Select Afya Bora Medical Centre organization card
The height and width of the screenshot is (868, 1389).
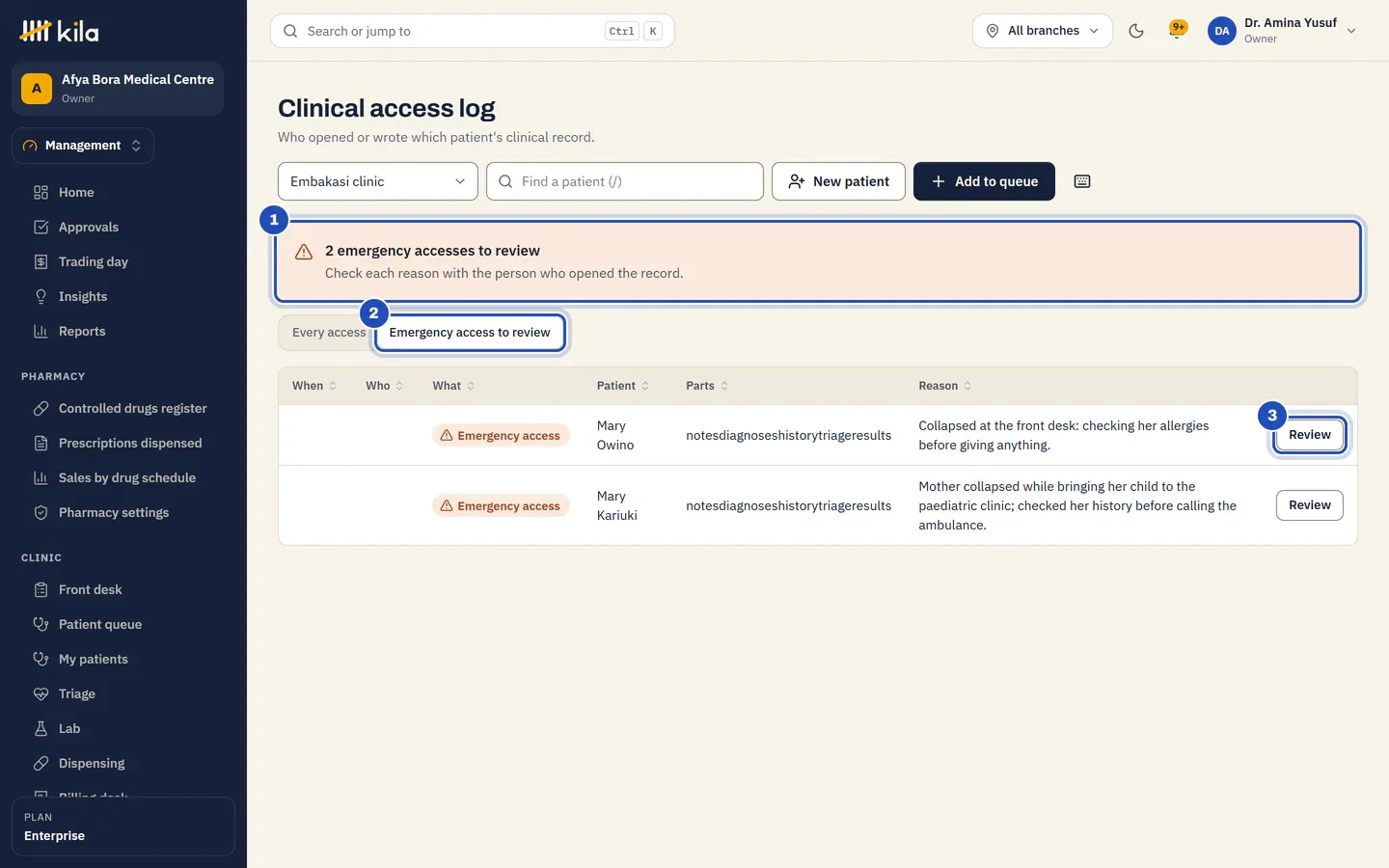click(118, 89)
